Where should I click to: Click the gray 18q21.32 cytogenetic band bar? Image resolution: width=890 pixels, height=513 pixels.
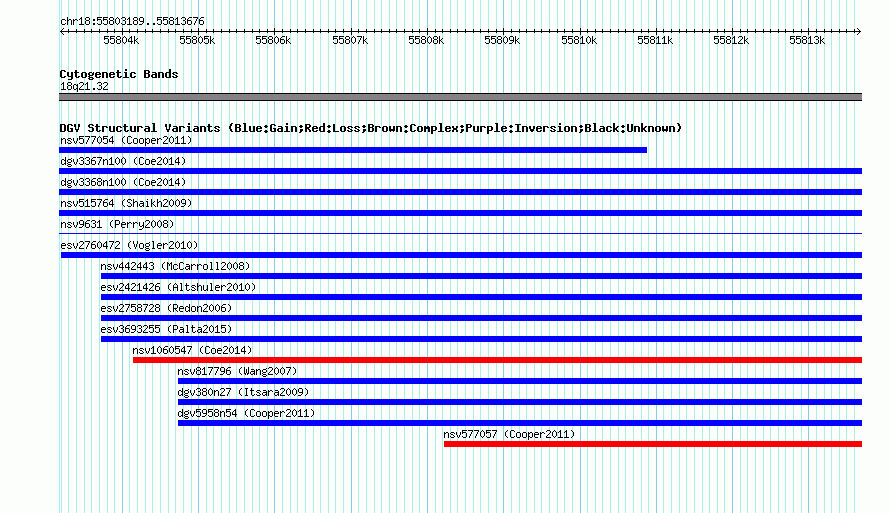coord(460,98)
